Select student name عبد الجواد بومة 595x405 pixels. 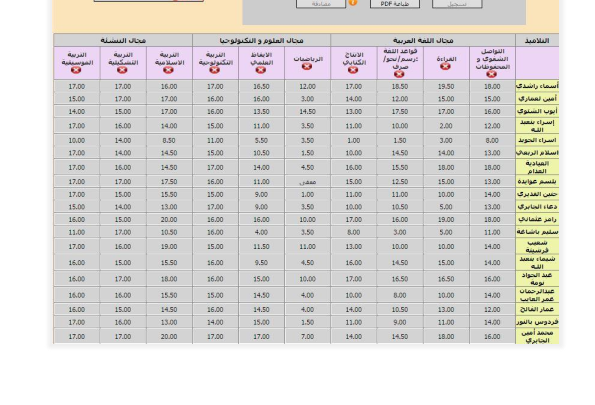(x=537, y=279)
